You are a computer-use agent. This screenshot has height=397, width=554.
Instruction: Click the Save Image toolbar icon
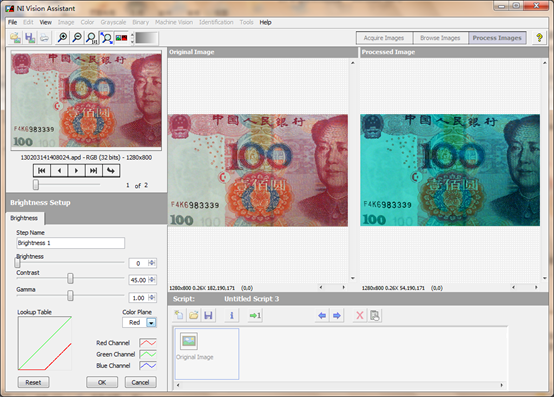pyautogui.click(x=30, y=37)
